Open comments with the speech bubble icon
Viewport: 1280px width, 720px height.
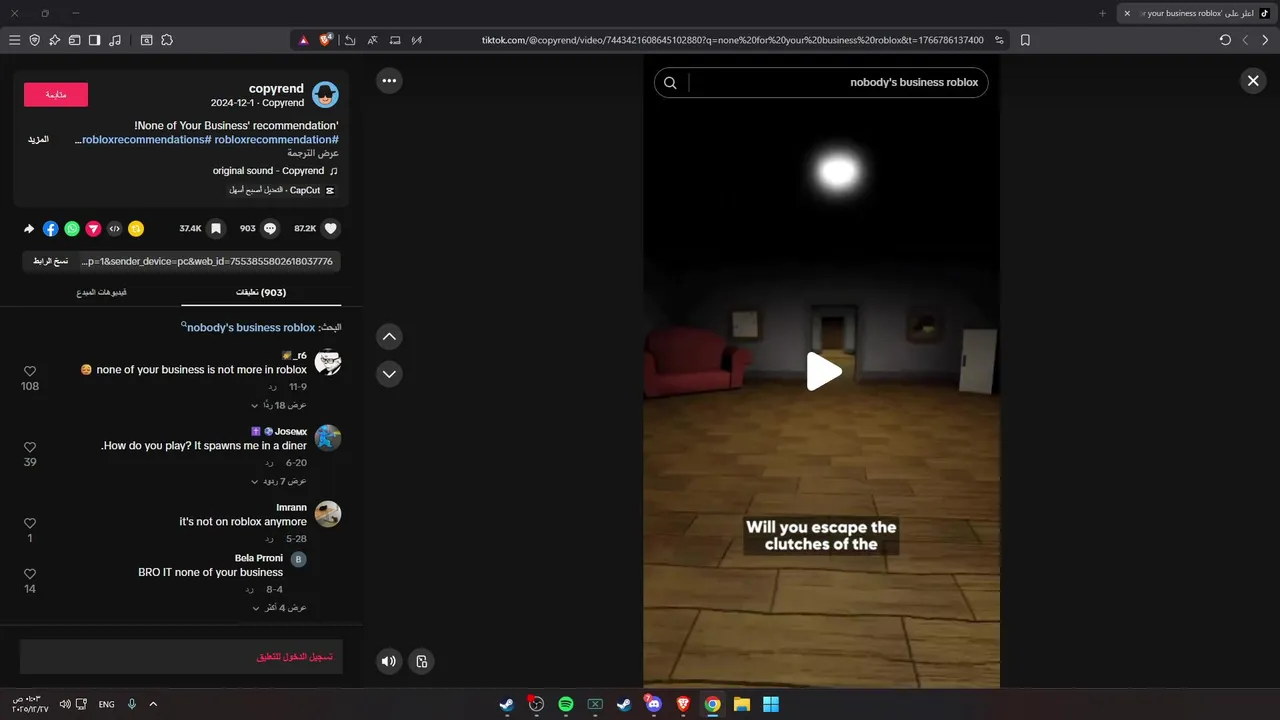coord(270,229)
